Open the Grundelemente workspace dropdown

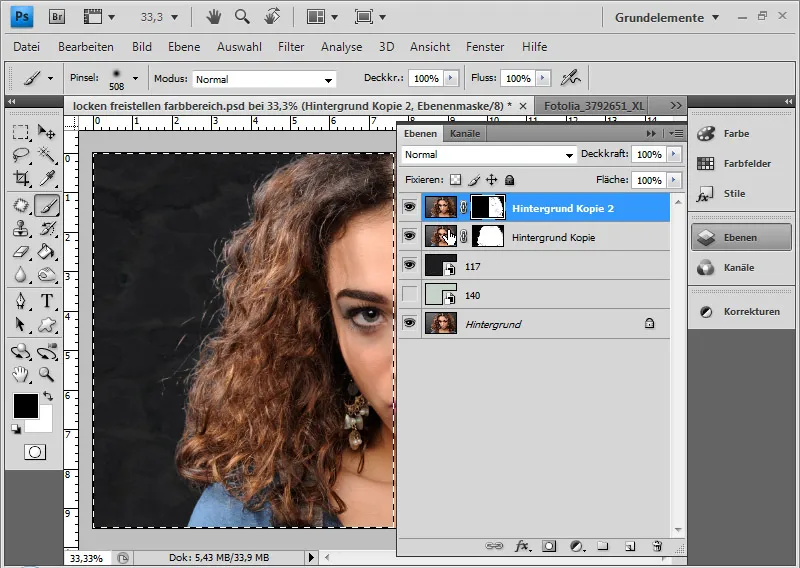tap(667, 17)
